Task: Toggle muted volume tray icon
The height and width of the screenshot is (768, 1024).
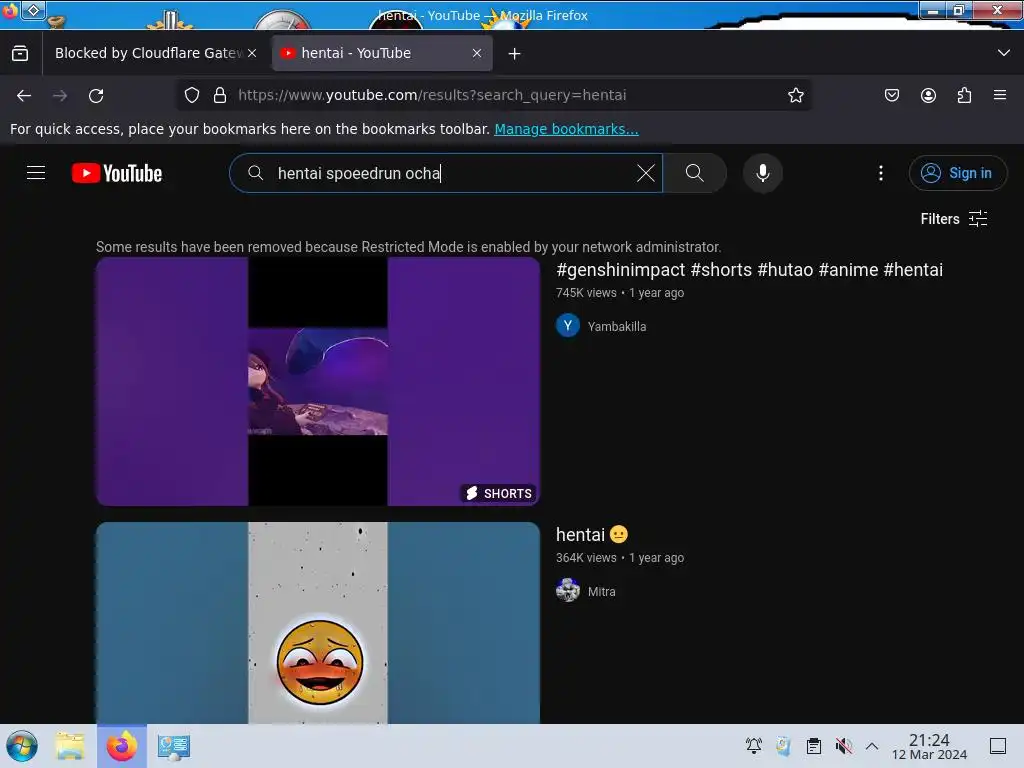Action: pyautogui.click(x=844, y=746)
